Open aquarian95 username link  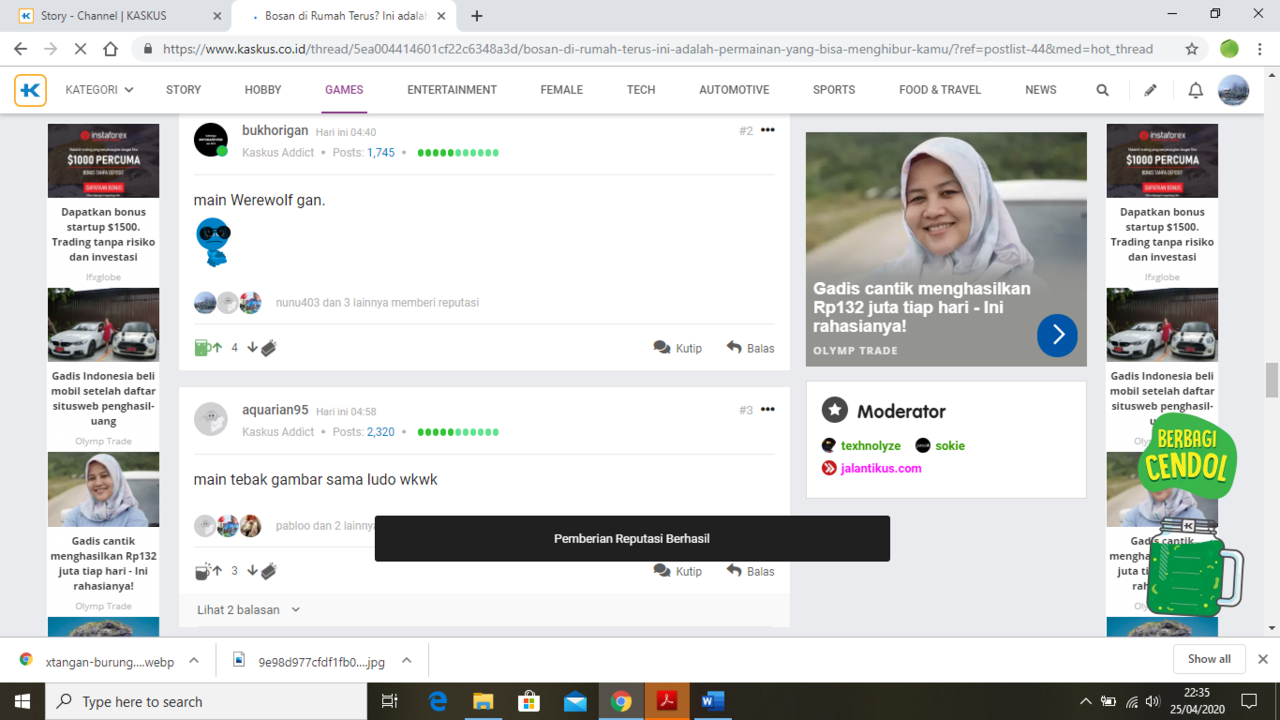(275, 410)
